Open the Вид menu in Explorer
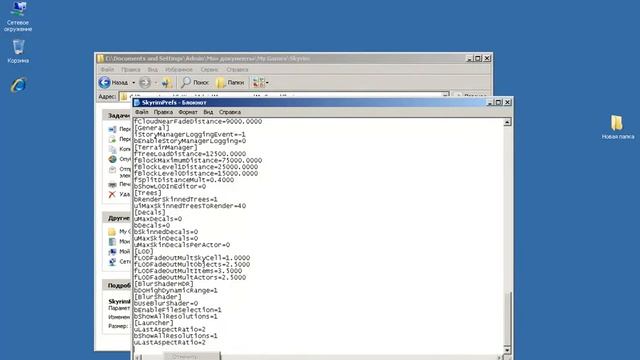Screen dimensions: 640x360 152,69
